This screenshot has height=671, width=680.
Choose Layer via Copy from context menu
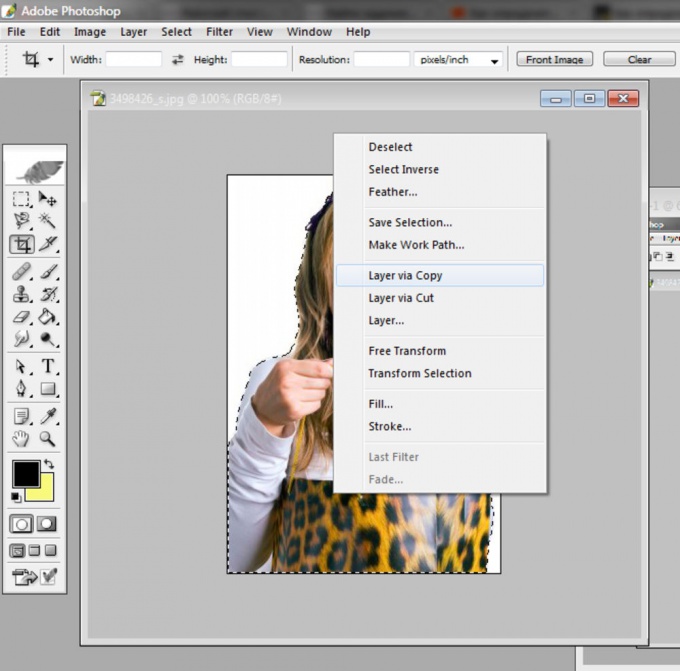coord(405,276)
